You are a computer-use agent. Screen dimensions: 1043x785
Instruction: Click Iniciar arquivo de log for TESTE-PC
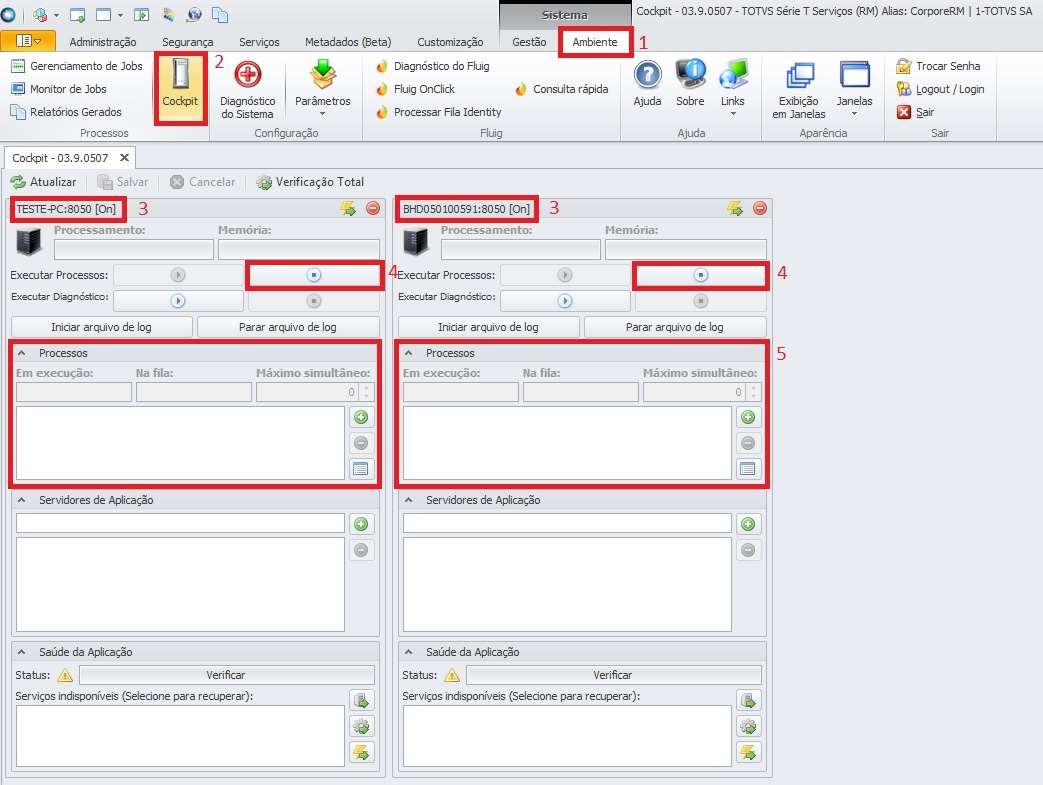(102, 327)
